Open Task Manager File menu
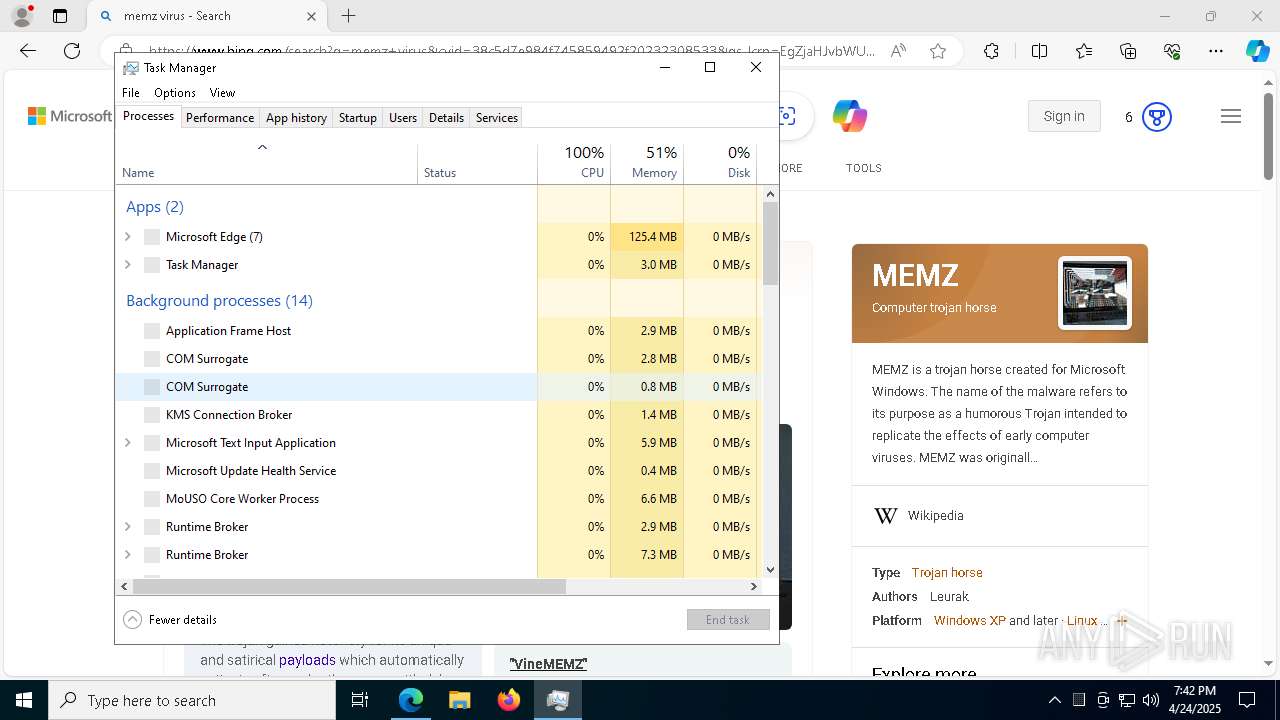The height and width of the screenshot is (720, 1280). [x=131, y=93]
